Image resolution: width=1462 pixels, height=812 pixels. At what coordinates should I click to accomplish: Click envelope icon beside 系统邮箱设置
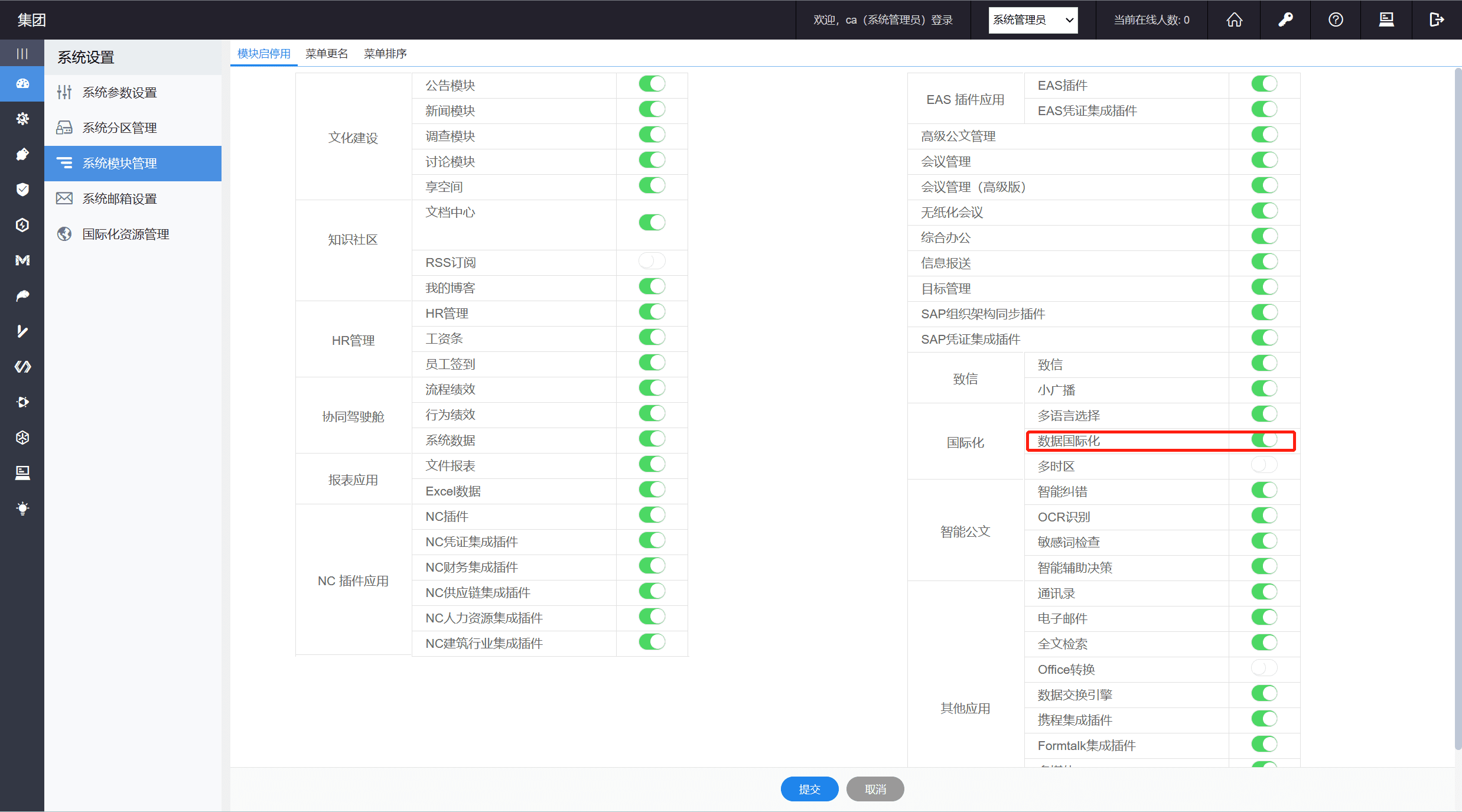64,198
